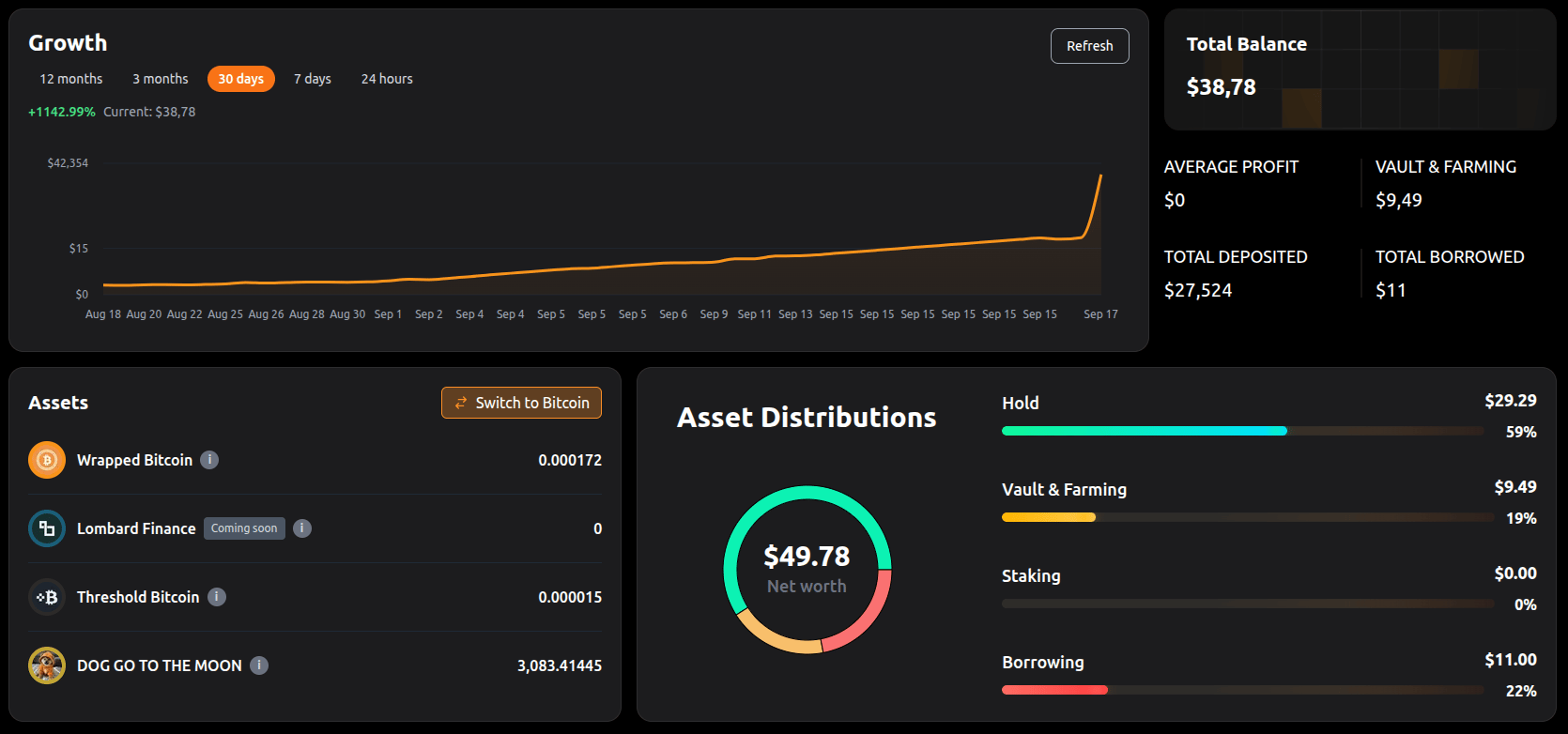Select the 30 days time range
Viewport: 1568px width, 734px height.
[241, 79]
